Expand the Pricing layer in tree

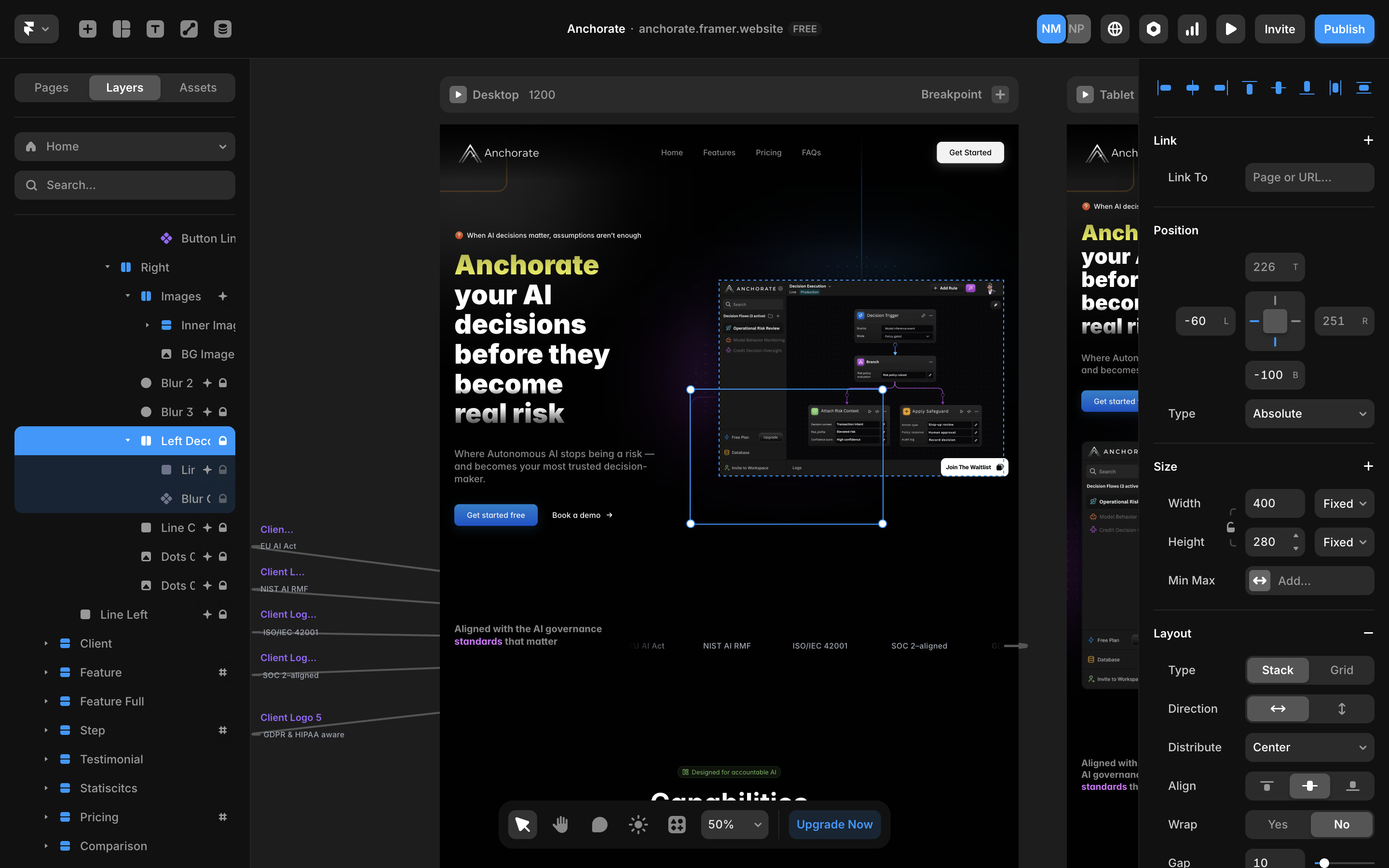click(46, 817)
